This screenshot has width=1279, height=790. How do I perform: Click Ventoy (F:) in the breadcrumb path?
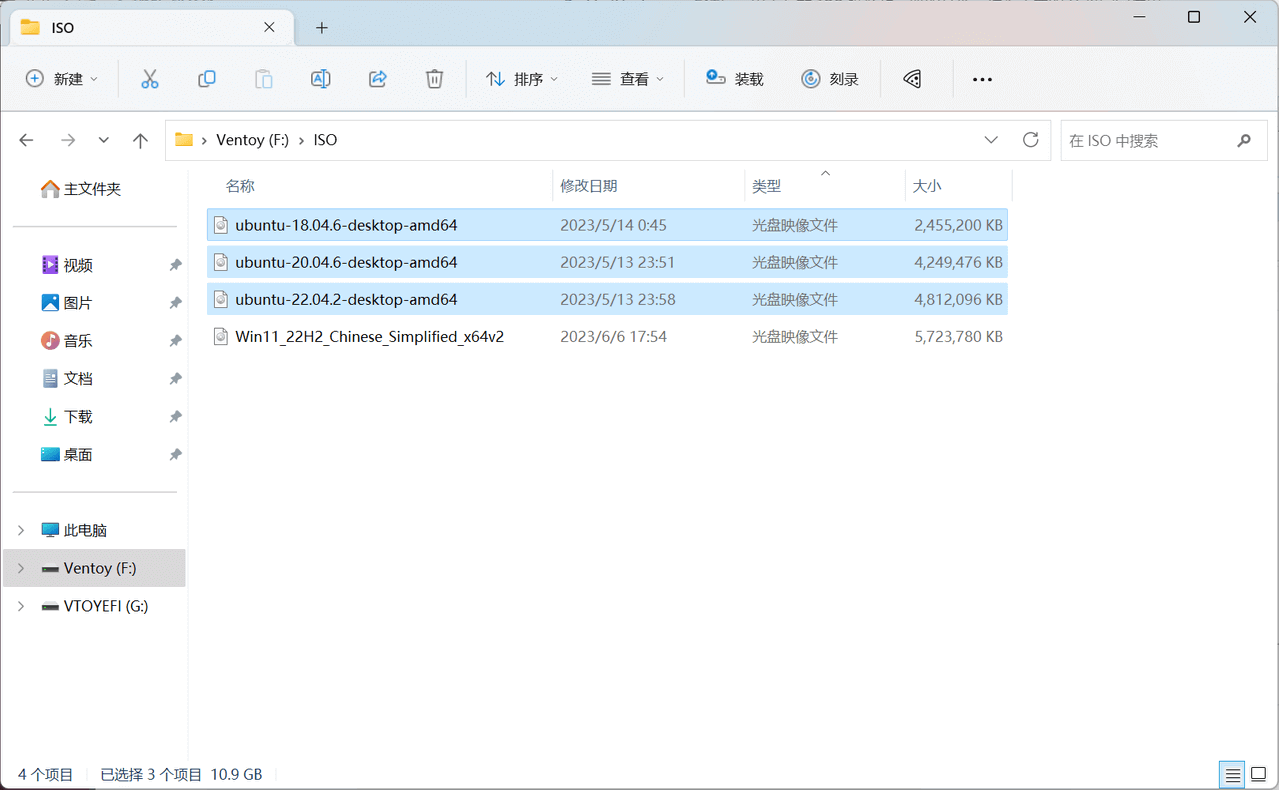tap(252, 140)
